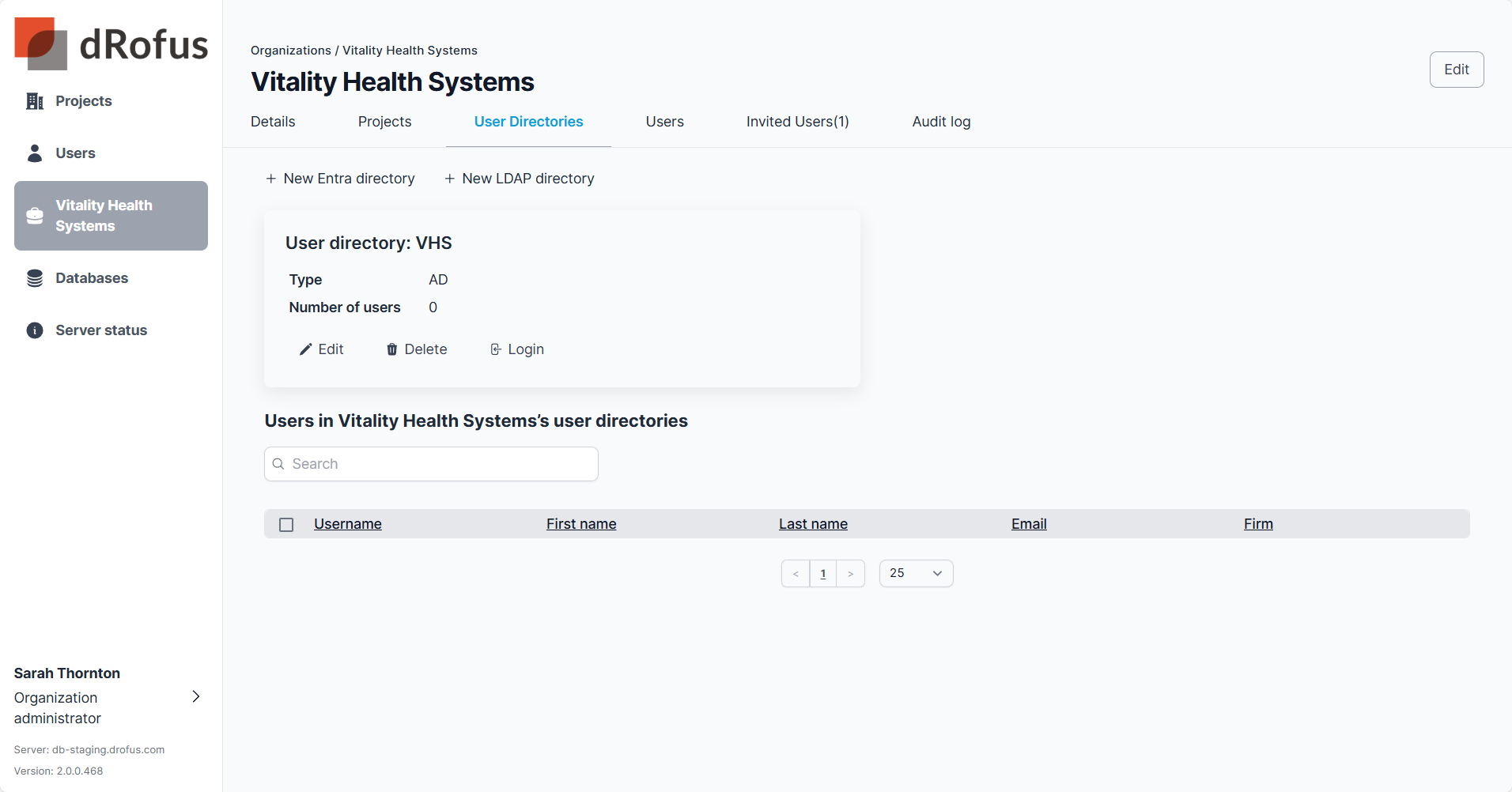The image size is (1512, 792).
Task: Click the Users person icon in sidebar
Action: click(x=35, y=153)
